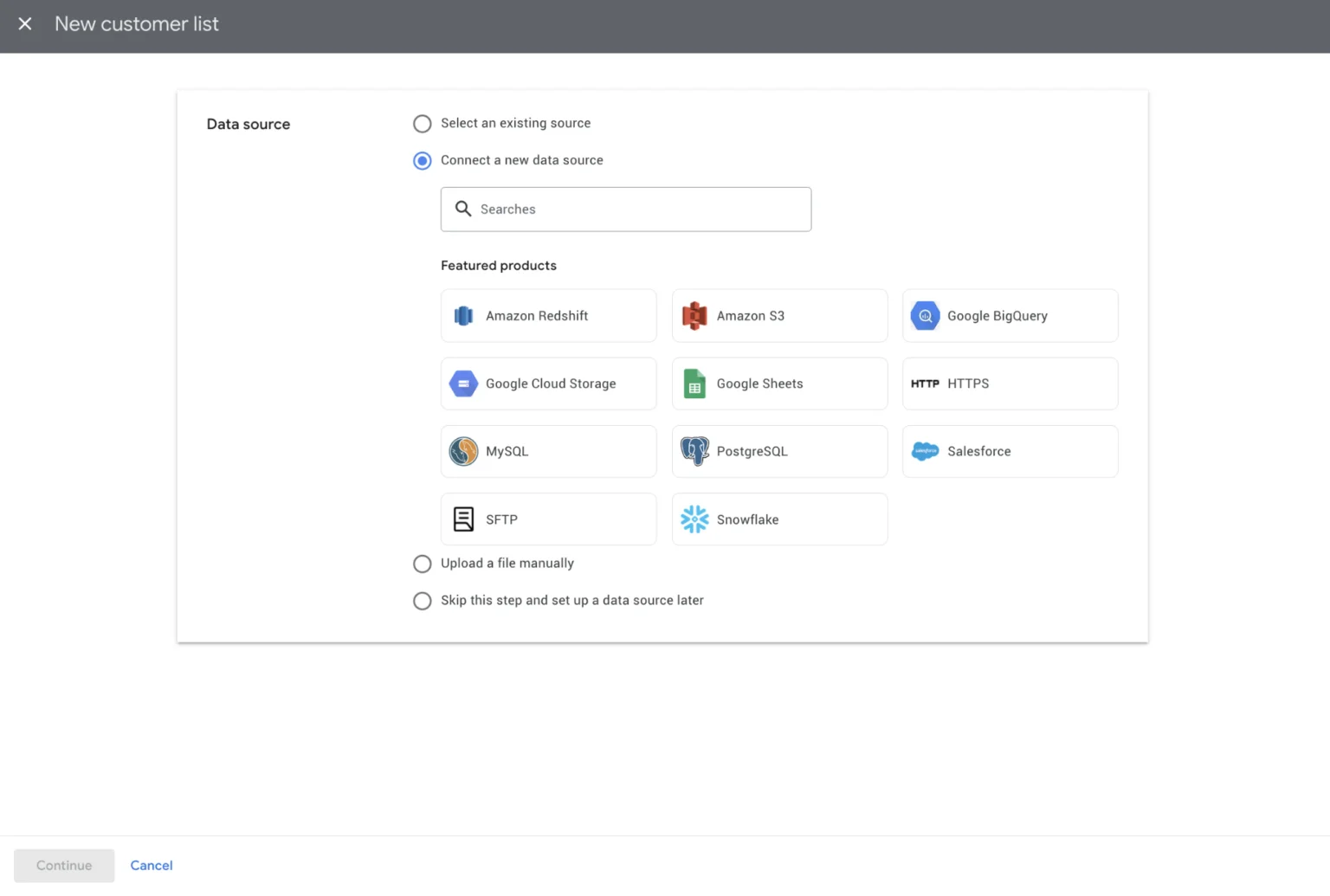Pick the Google Sheets icon

pyautogui.click(x=694, y=384)
